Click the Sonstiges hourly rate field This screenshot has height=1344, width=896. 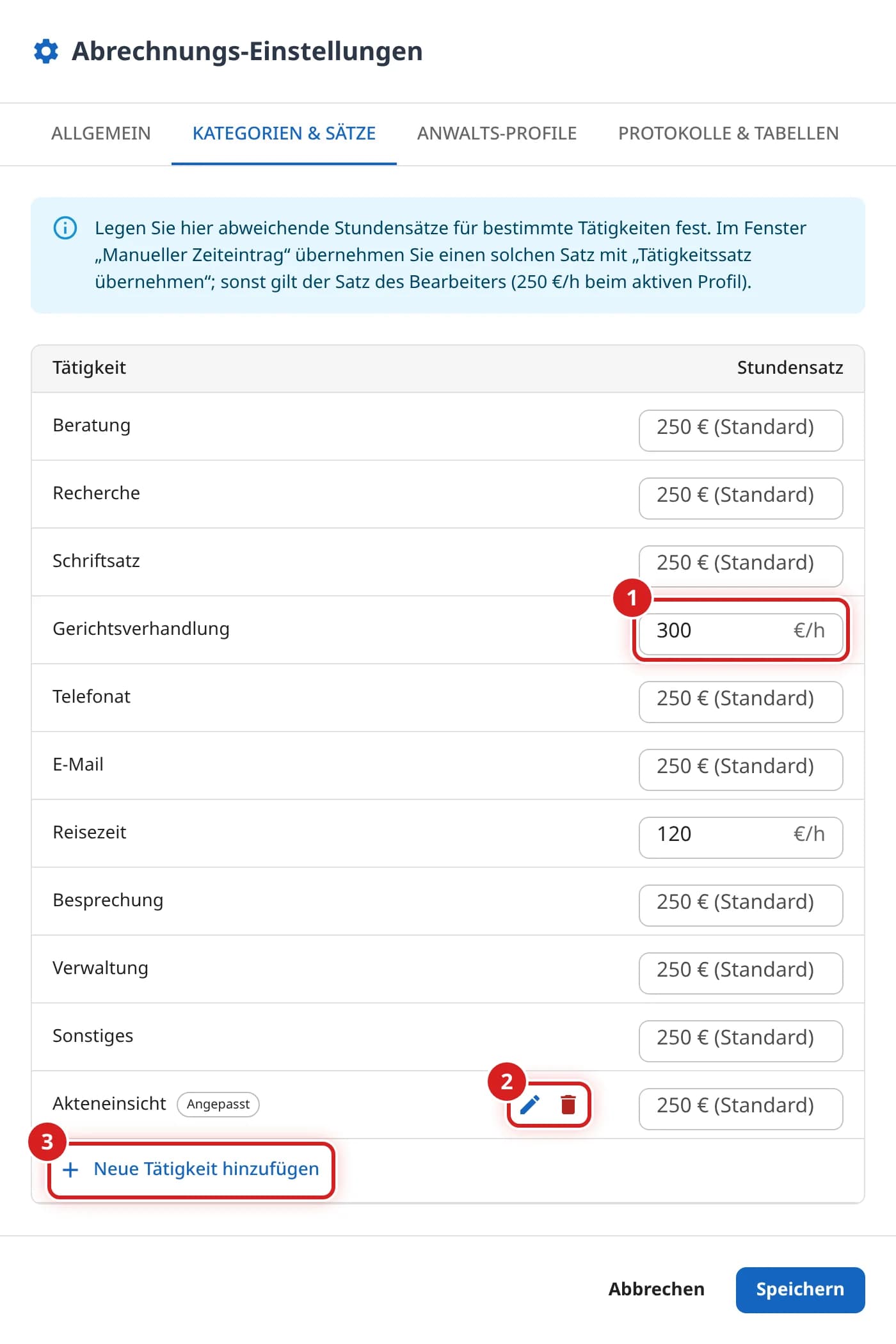pos(741,1041)
